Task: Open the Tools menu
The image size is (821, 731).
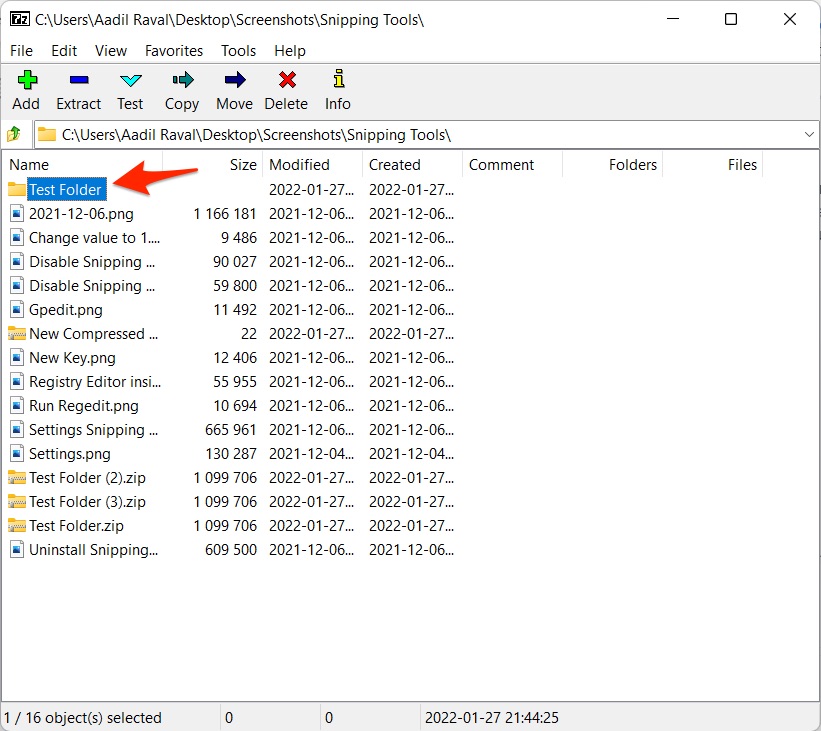Action: point(238,50)
